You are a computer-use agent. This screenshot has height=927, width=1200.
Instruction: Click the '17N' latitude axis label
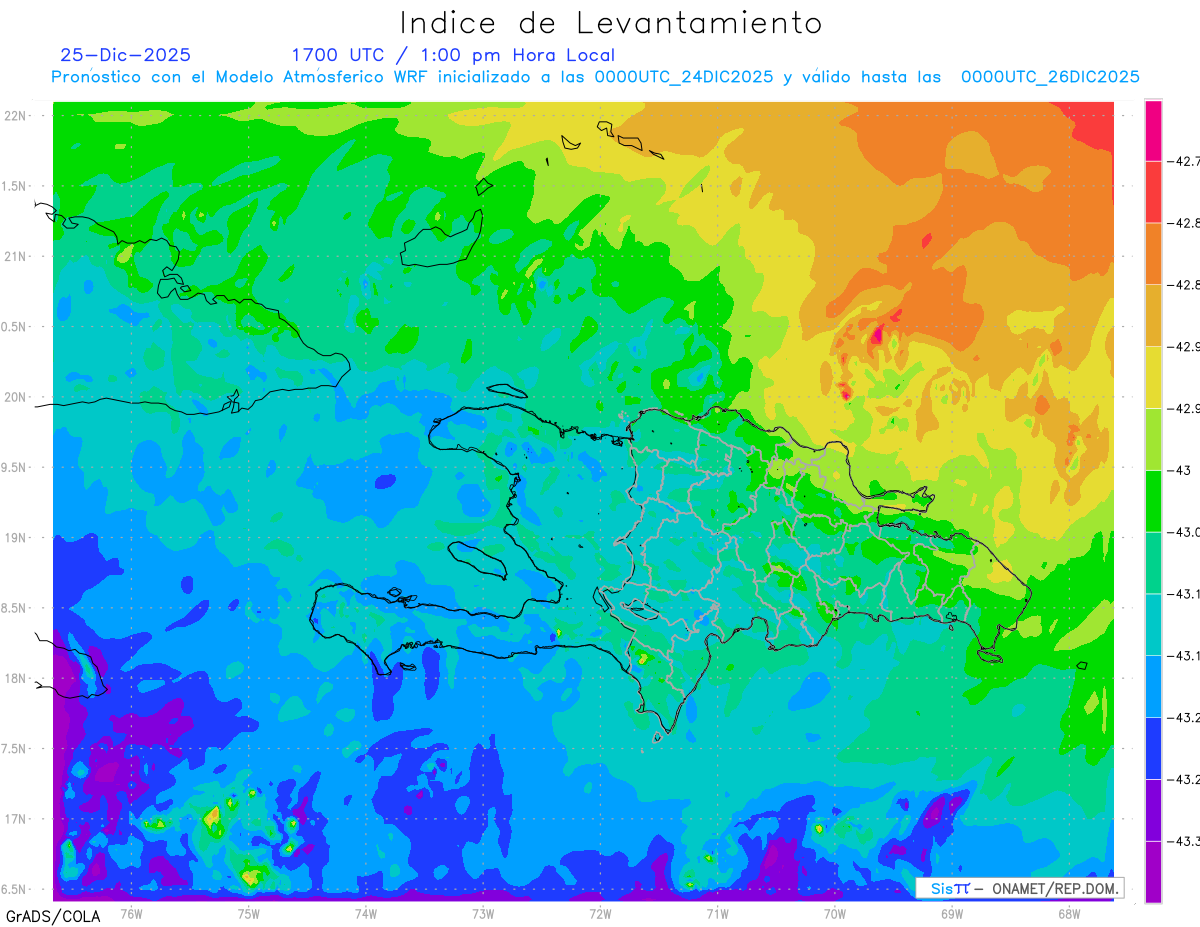(x=15, y=819)
